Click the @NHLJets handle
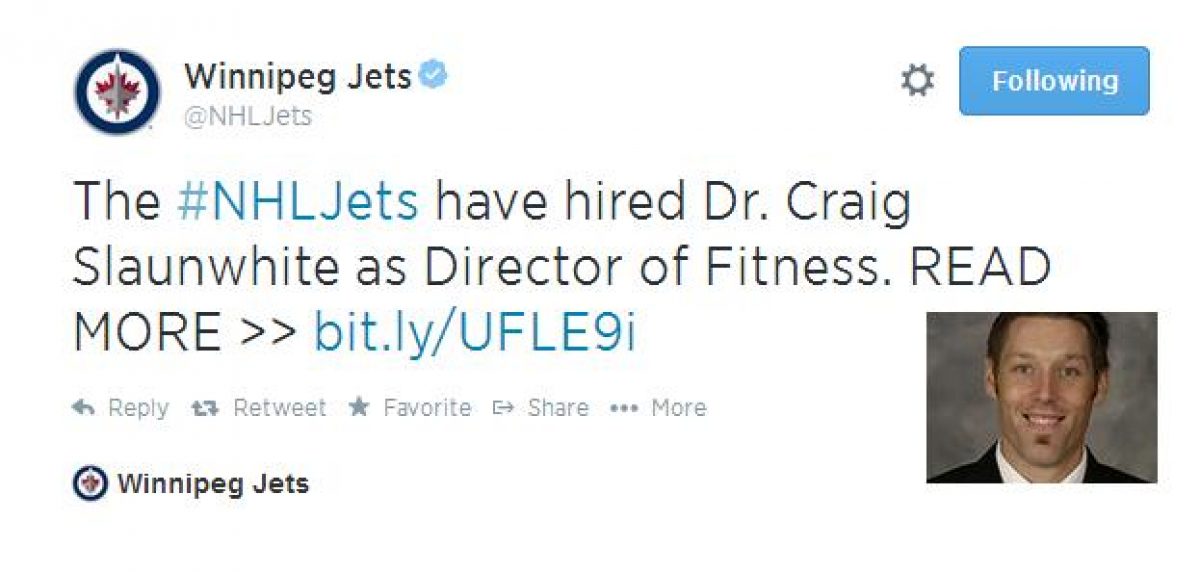Screen dimensions: 1200x572 [x=248, y=116]
